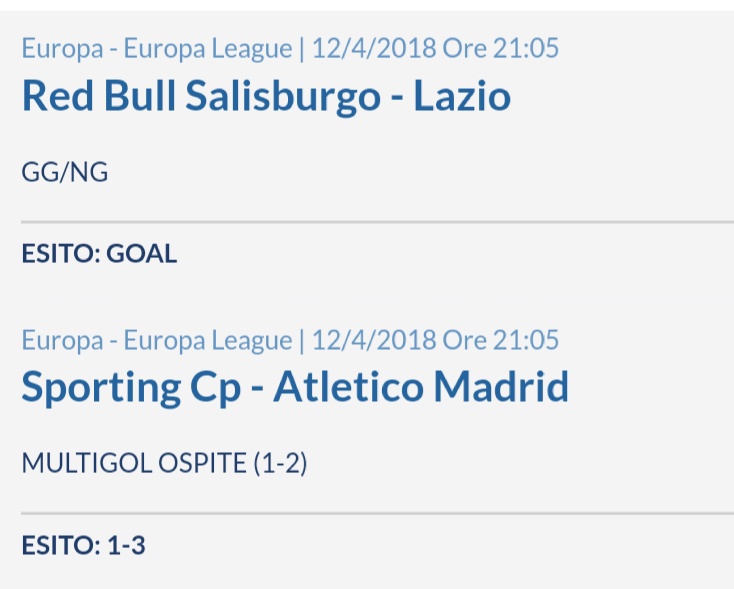Click the white bar at page top
734x589 pixels.
(367, 5)
